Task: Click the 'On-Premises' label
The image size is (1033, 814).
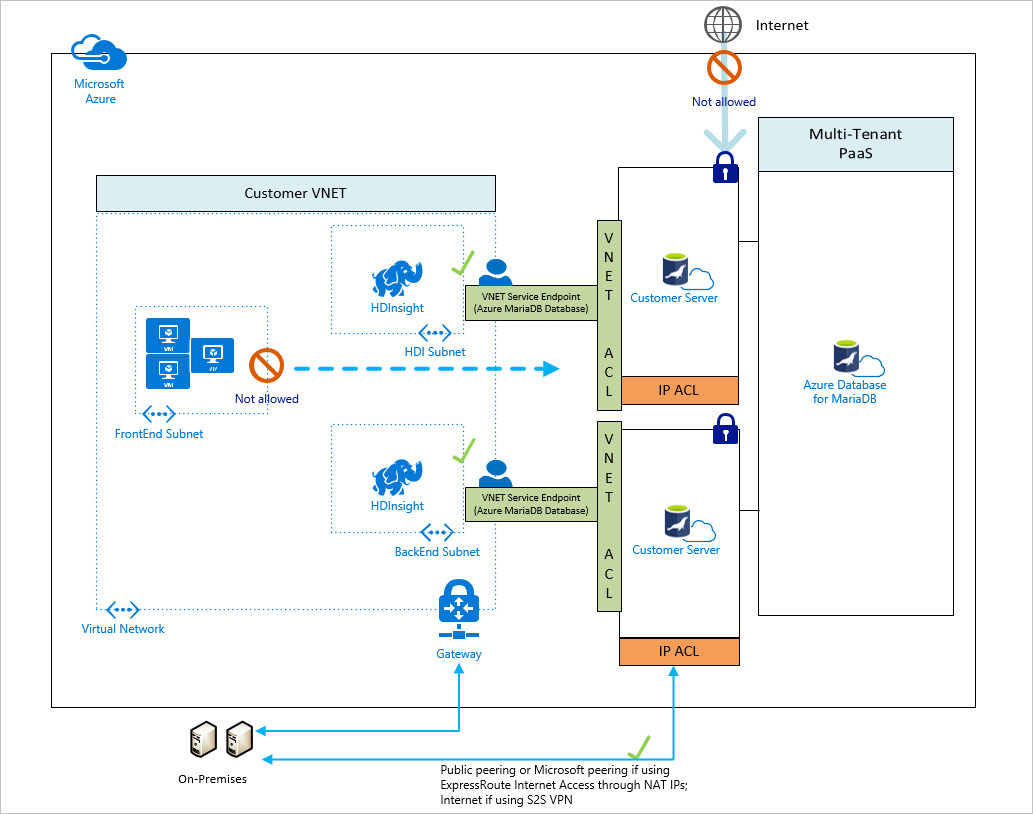Action: point(212,779)
